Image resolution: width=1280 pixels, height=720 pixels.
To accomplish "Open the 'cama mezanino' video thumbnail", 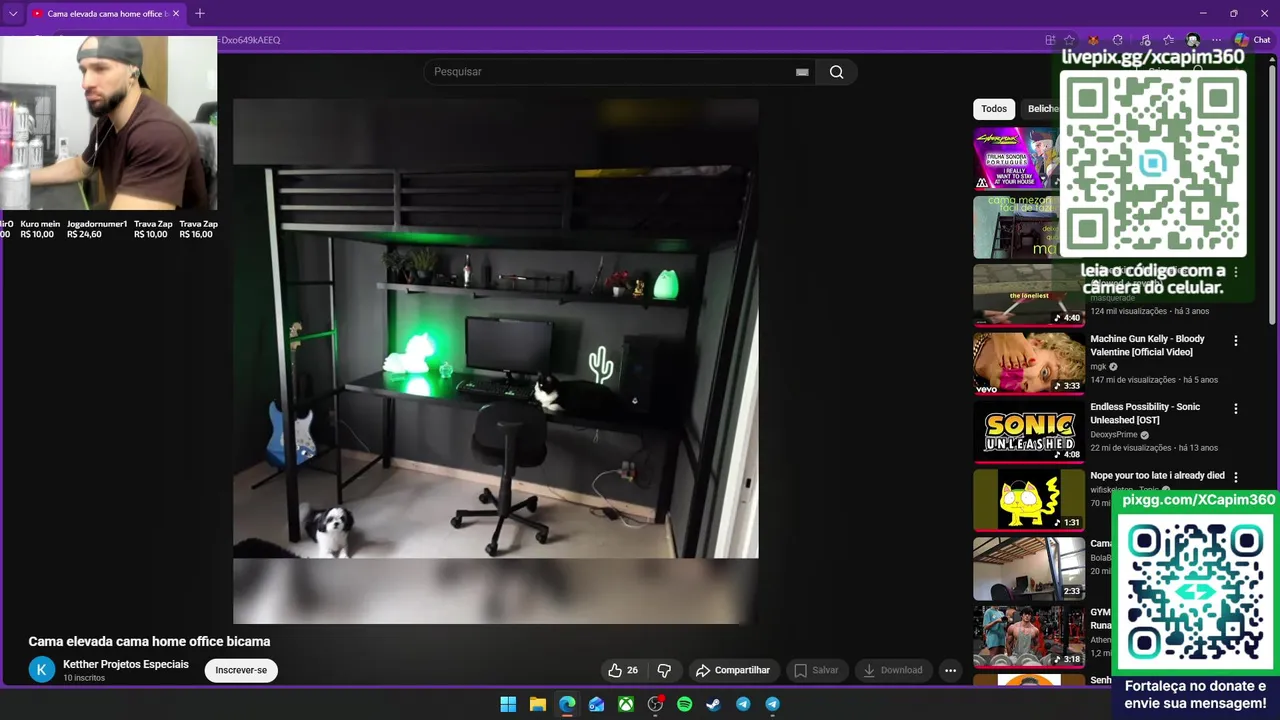I will coord(1016,227).
